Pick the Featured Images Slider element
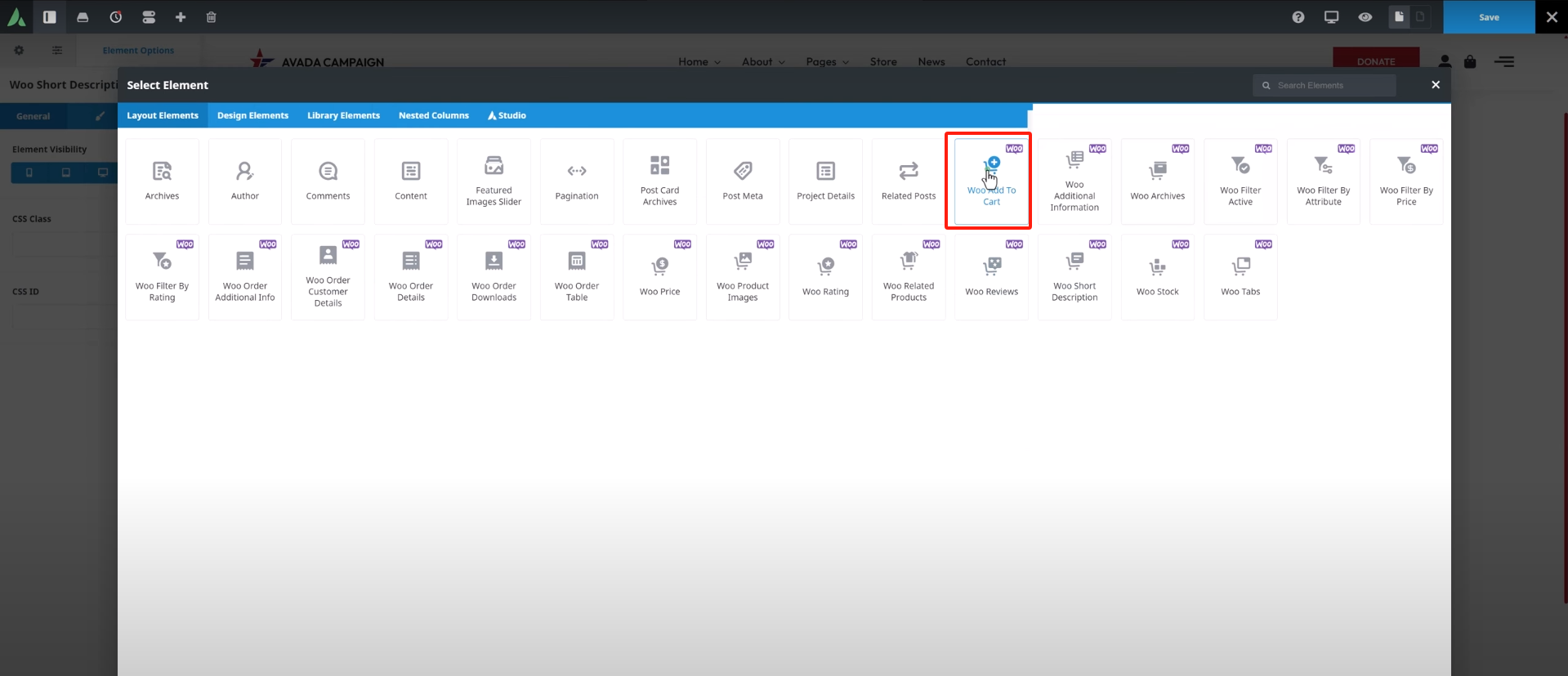The image size is (1568, 676). [494, 181]
